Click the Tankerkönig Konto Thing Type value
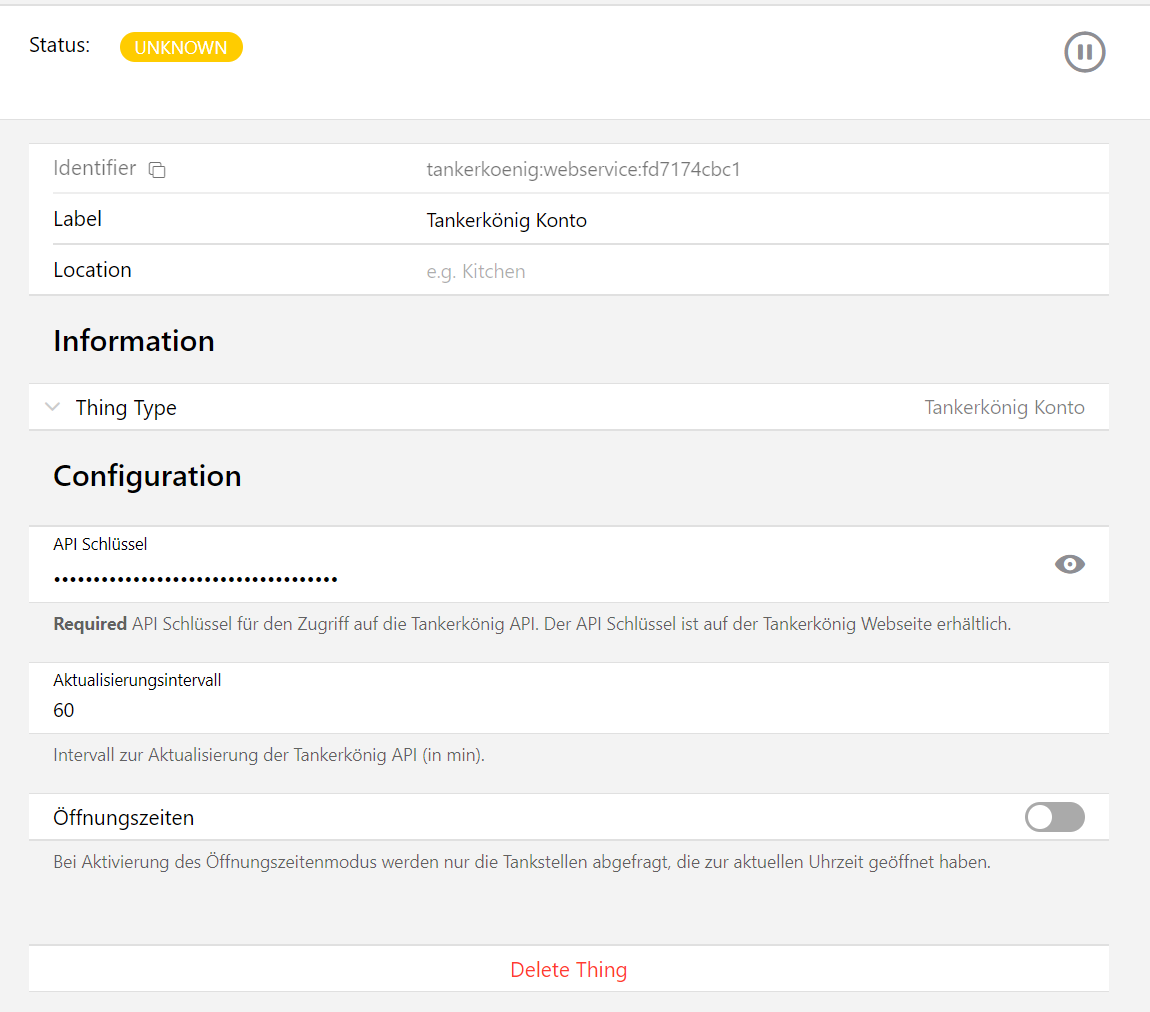1150x1012 pixels. coord(1004,407)
